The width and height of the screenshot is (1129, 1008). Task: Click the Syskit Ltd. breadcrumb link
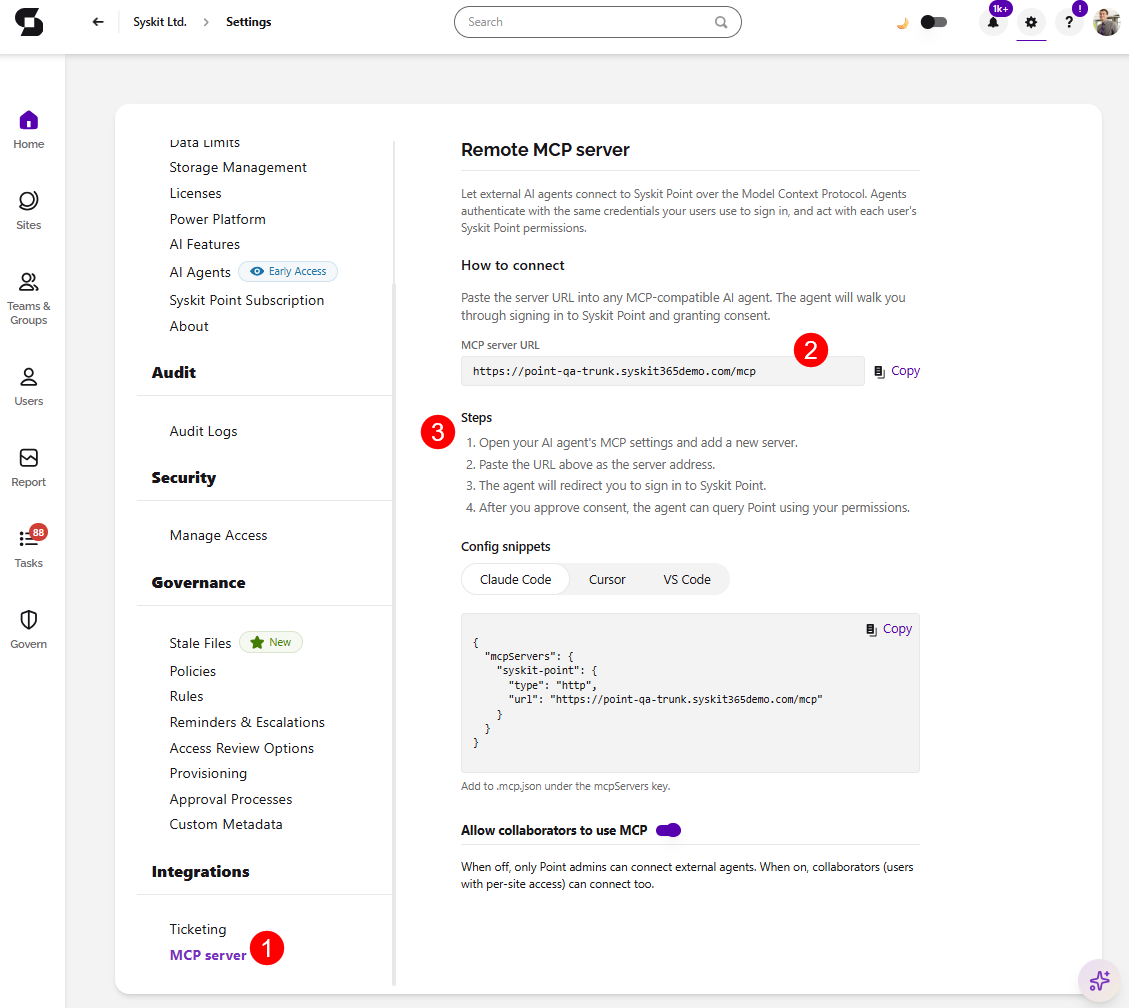pos(160,22)
